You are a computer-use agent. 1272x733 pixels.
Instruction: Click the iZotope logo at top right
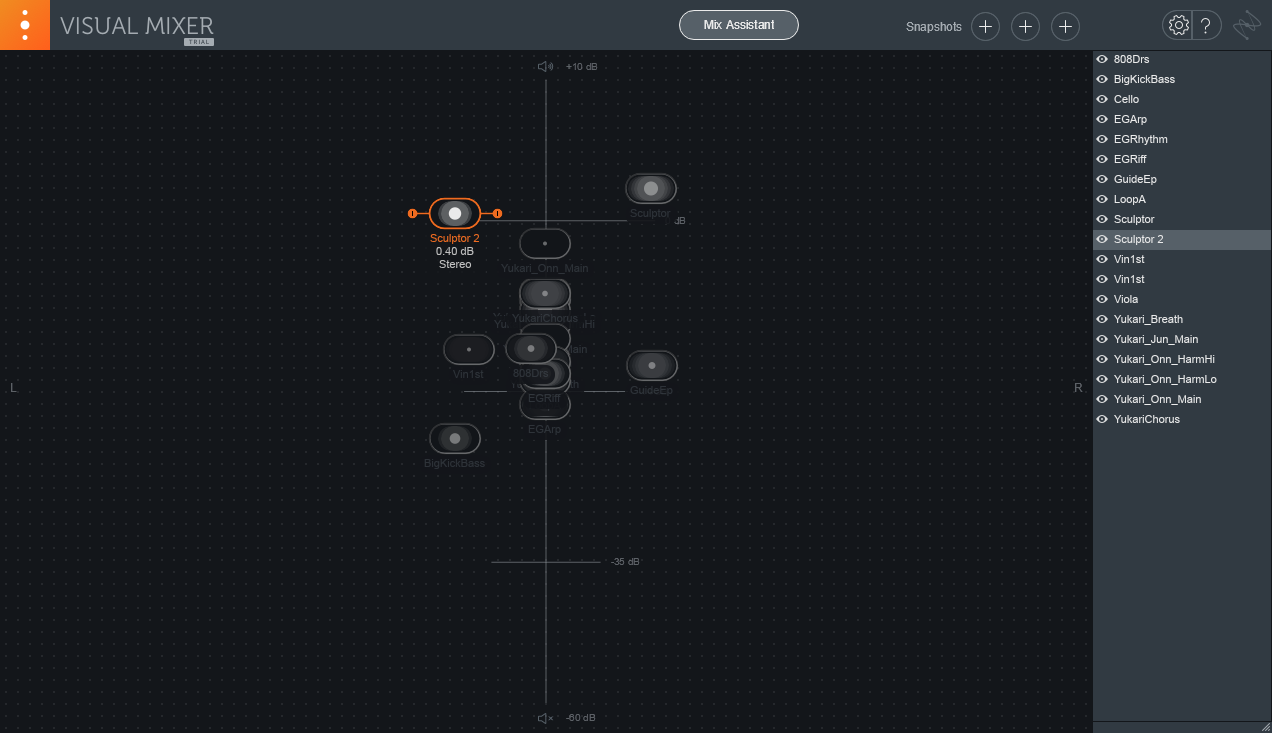pos(1247,26)
